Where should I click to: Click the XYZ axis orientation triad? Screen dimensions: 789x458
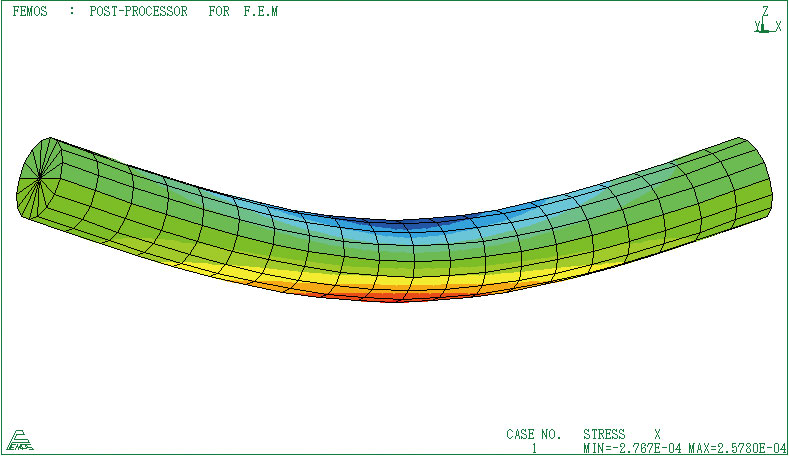click(x=767, y=20)
